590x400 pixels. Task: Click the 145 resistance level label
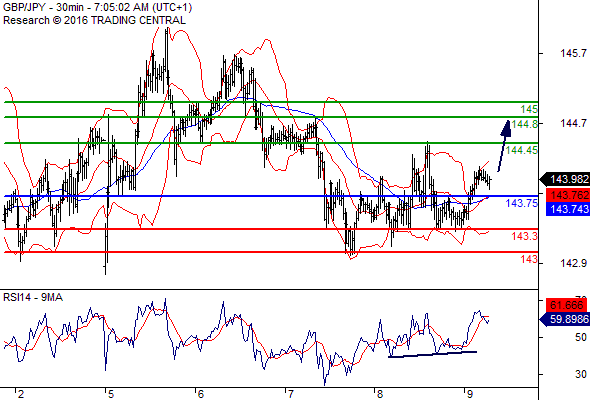529,110
